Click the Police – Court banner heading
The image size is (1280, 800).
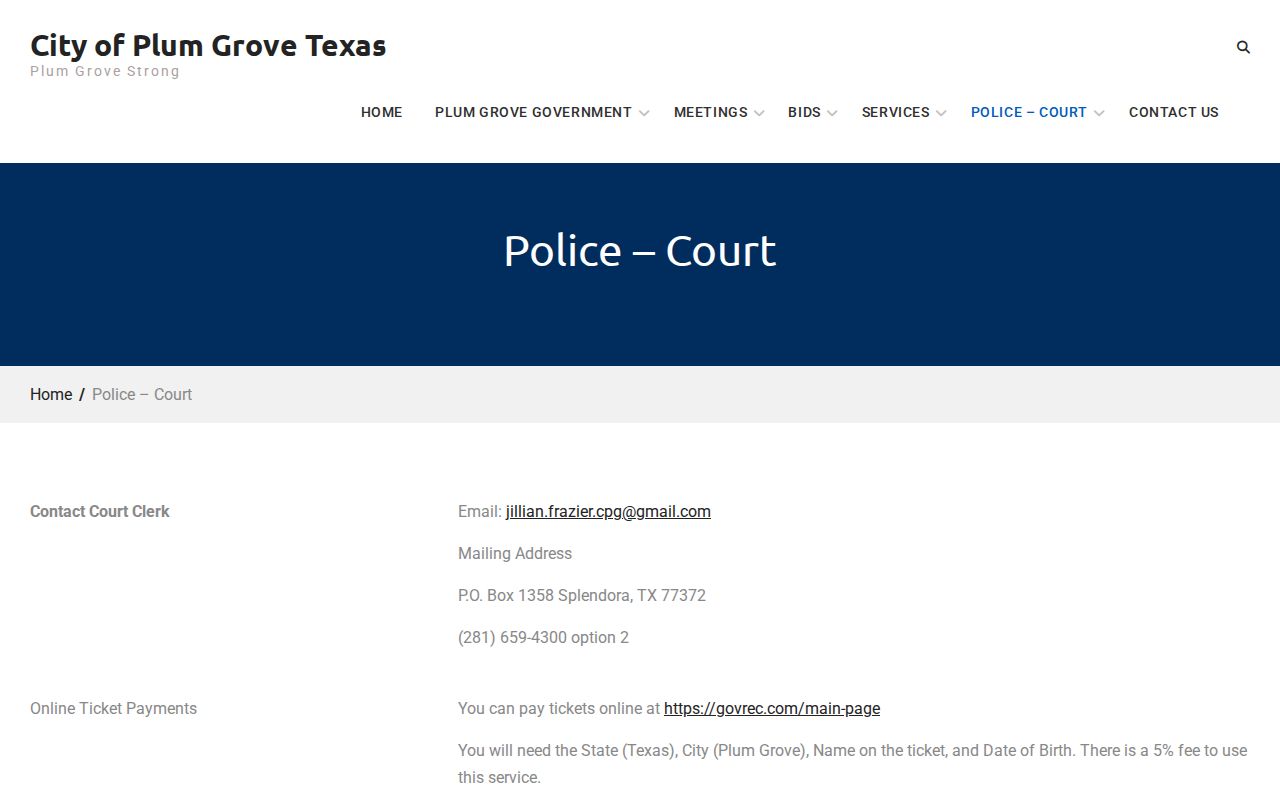pyautogui.click(x=640, y=250)
